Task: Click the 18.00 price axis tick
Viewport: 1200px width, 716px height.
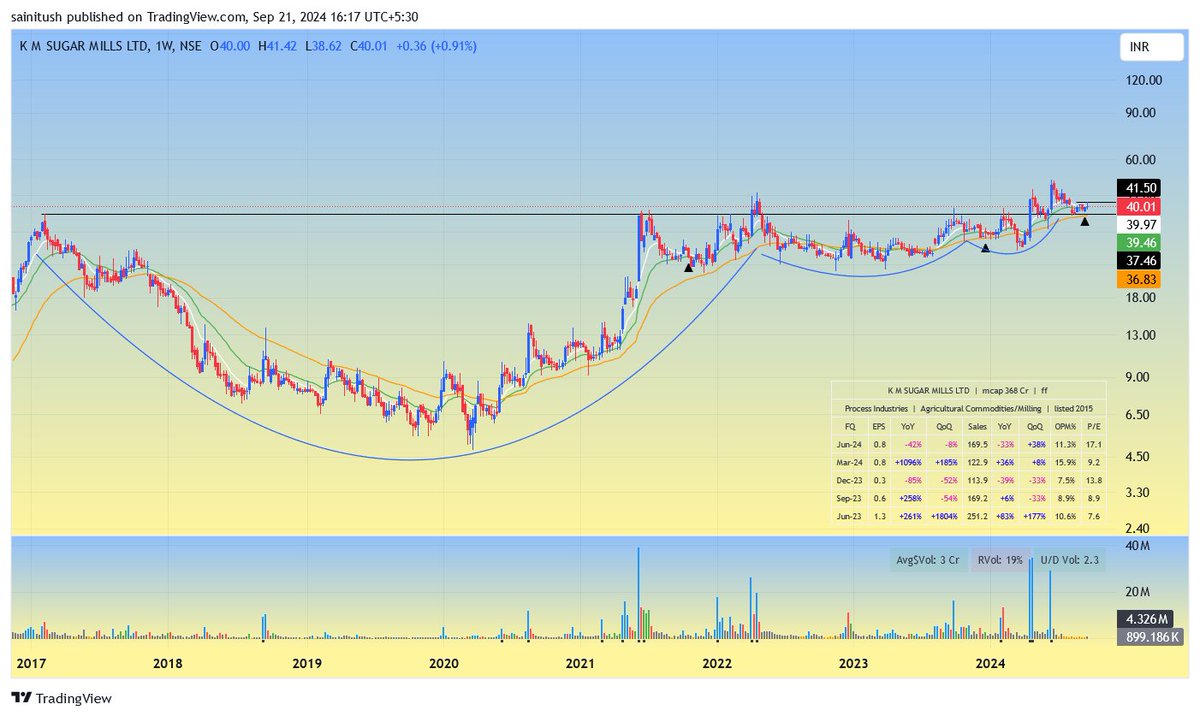Action: (x=1143, y=298)
